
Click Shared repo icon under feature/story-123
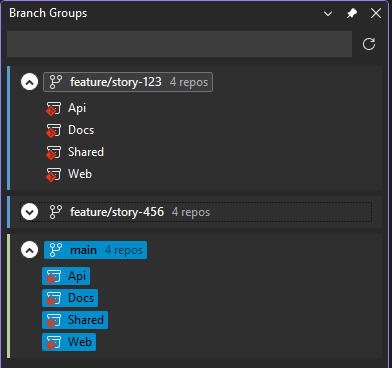point(53,153)
